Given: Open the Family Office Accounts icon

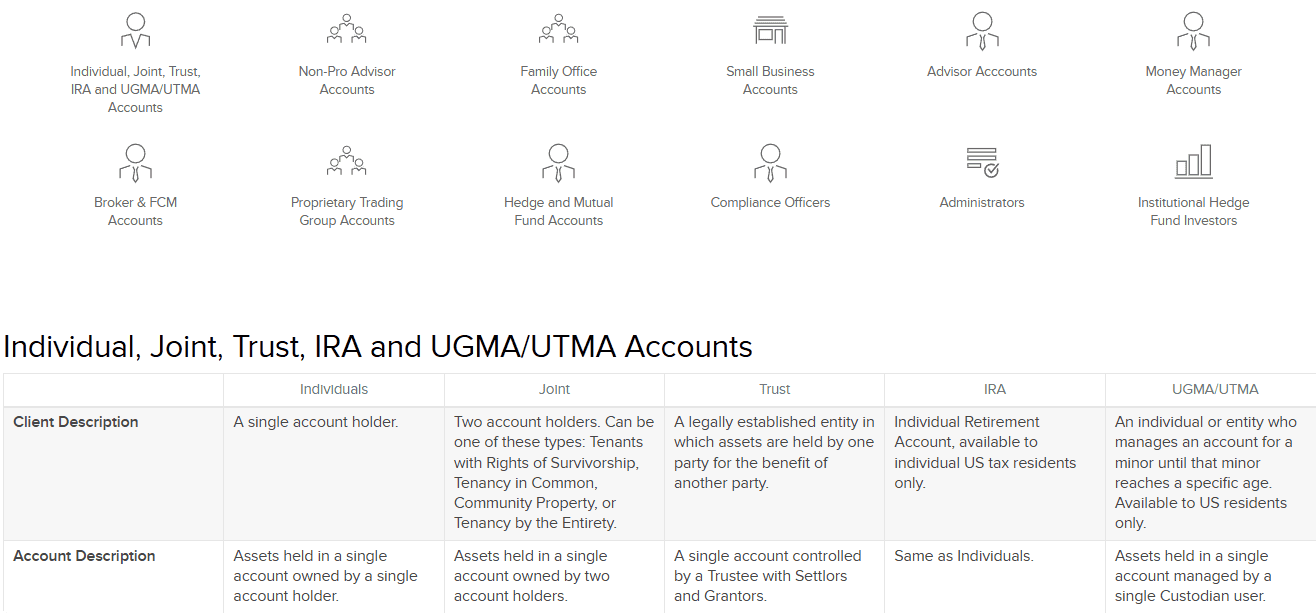Looking at the screenshot, I should coord(559,29).
